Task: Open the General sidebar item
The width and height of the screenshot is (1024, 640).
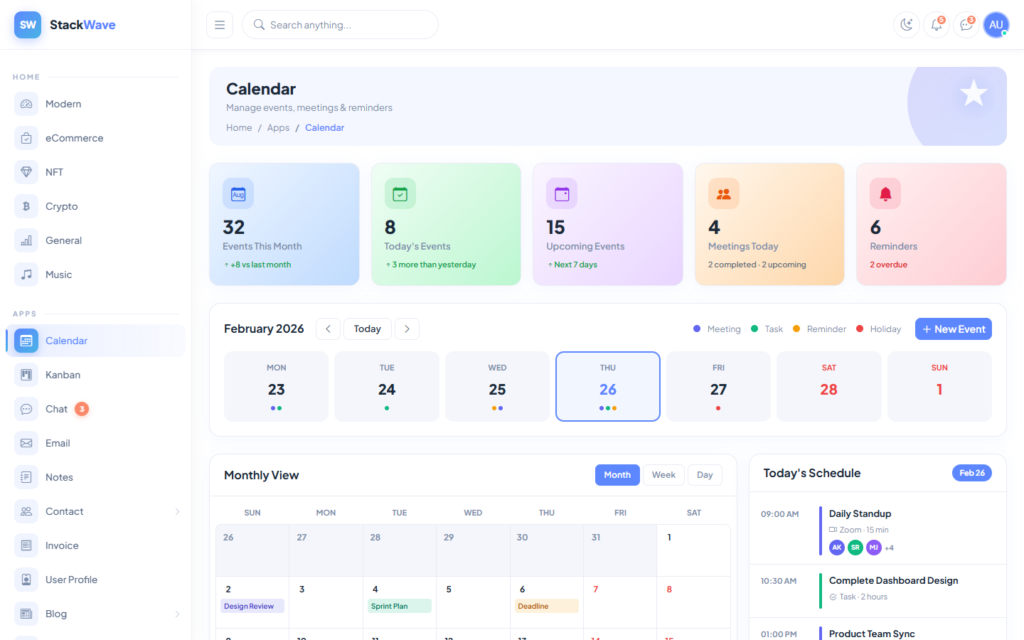Action: [x=96, y=240]
